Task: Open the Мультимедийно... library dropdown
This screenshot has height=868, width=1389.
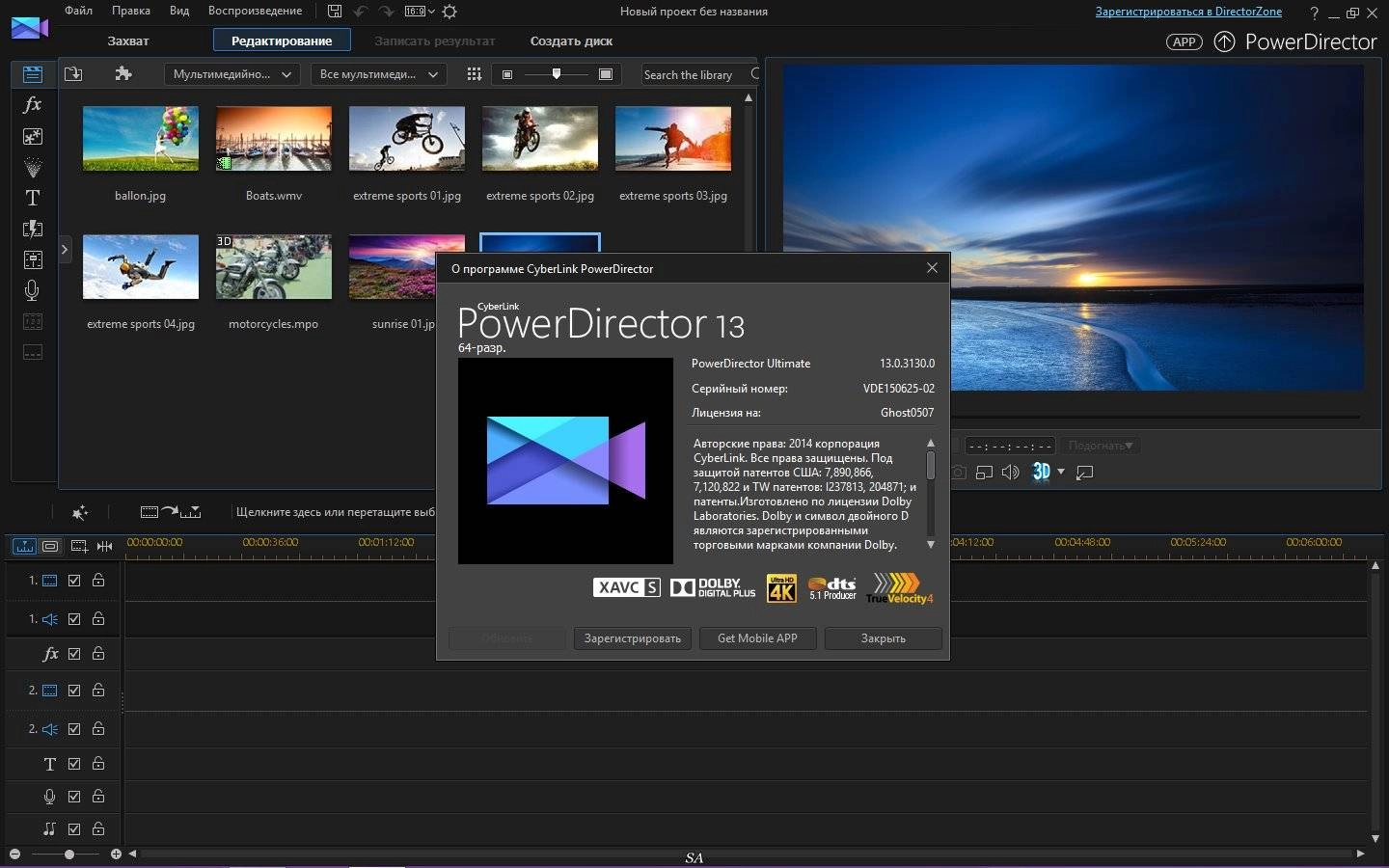Action: tap(232, 74)
